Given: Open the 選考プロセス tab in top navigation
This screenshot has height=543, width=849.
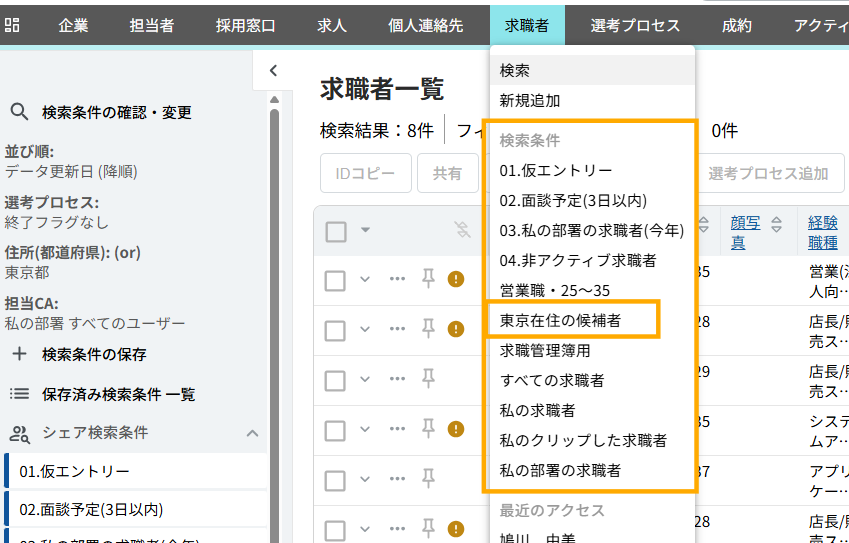Looking at the screenshot, I should [x=634, y=26].
